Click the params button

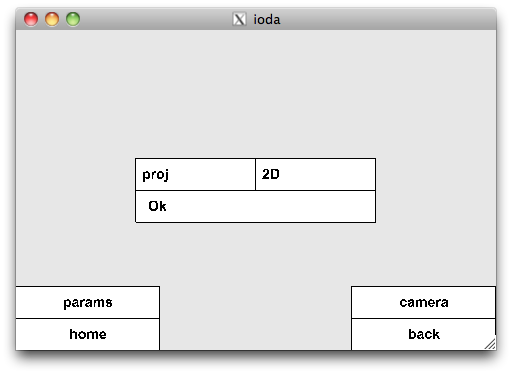pos(88,302)
